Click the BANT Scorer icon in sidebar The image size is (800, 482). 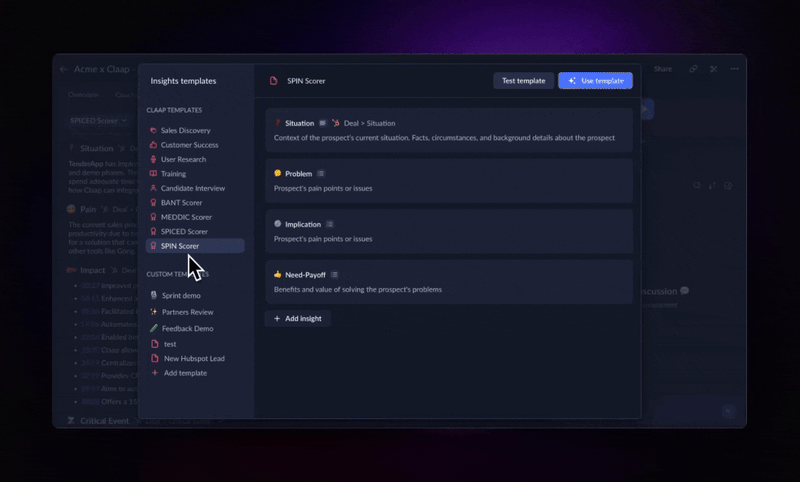click(153, 202)
